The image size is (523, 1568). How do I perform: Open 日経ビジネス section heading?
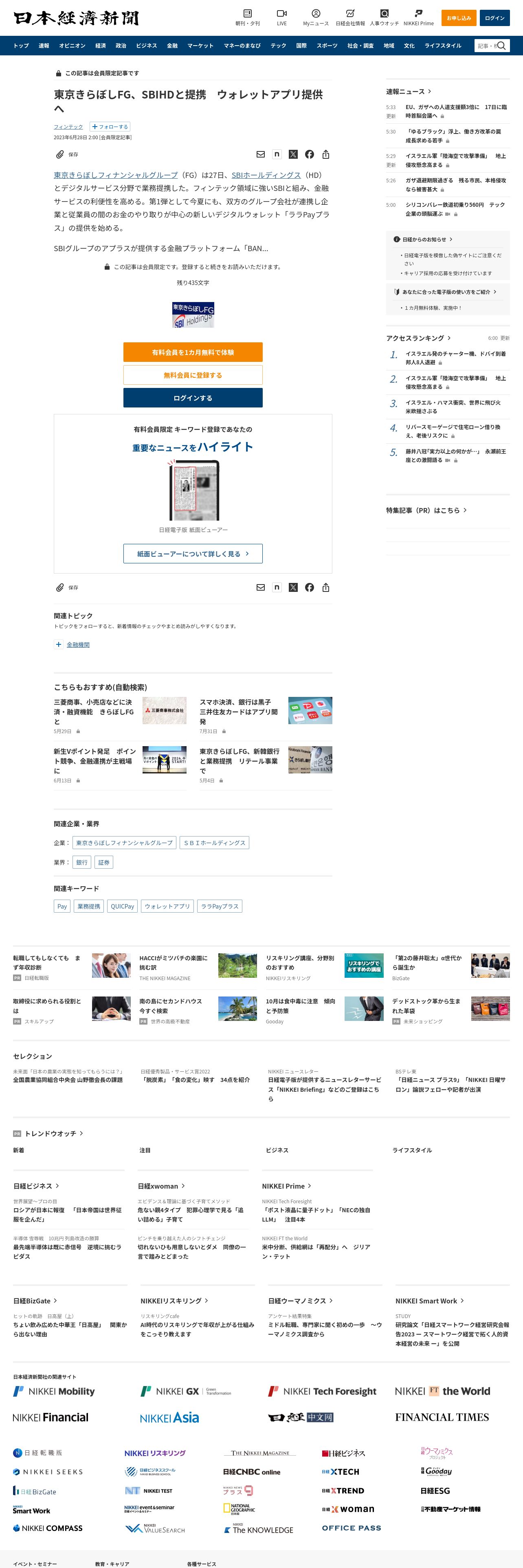tap(37, 1186)
